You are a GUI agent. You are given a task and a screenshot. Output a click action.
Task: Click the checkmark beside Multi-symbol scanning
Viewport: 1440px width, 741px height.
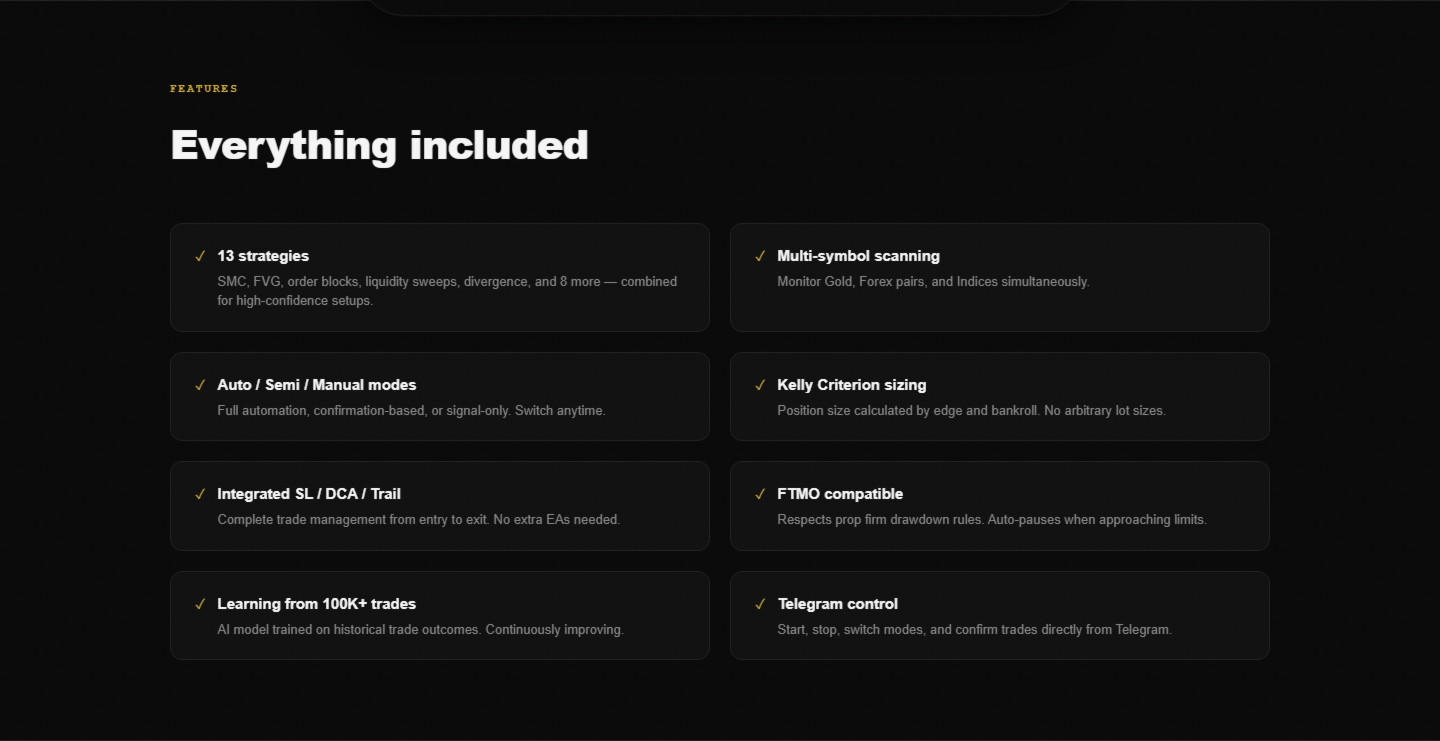pos(760,256)
